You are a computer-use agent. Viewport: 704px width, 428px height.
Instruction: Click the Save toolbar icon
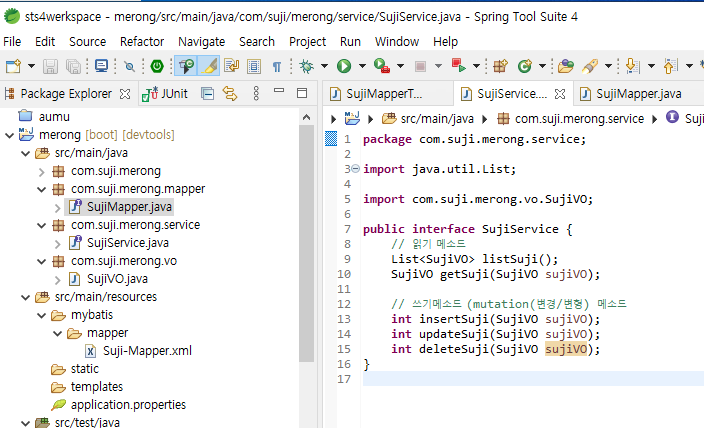click(x=50, y=66)
